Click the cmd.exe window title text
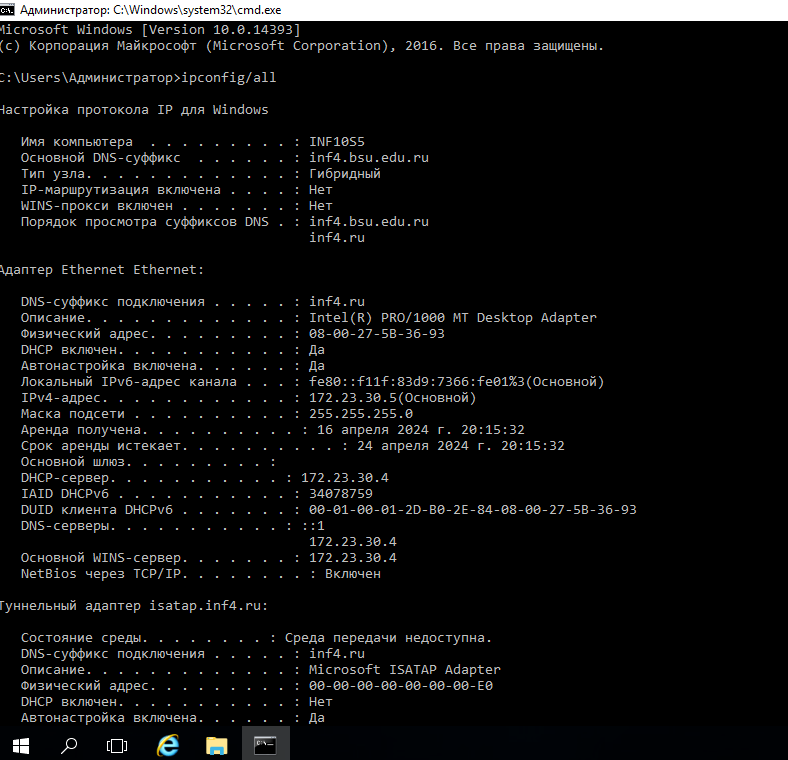The width and height of the screenshot is (788, 760). click(150, 10)
